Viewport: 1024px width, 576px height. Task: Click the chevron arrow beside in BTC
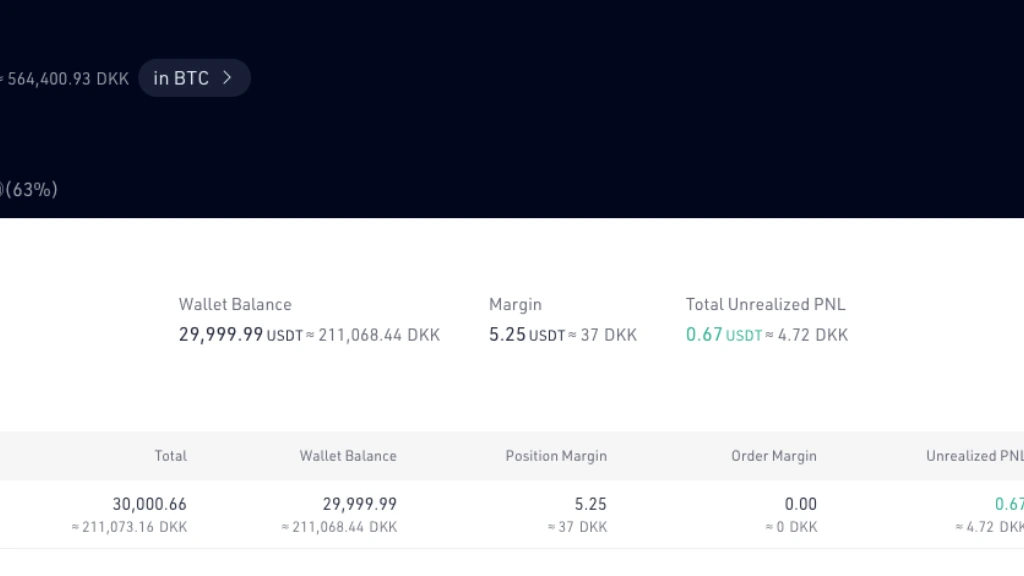[x=227, y=78]
